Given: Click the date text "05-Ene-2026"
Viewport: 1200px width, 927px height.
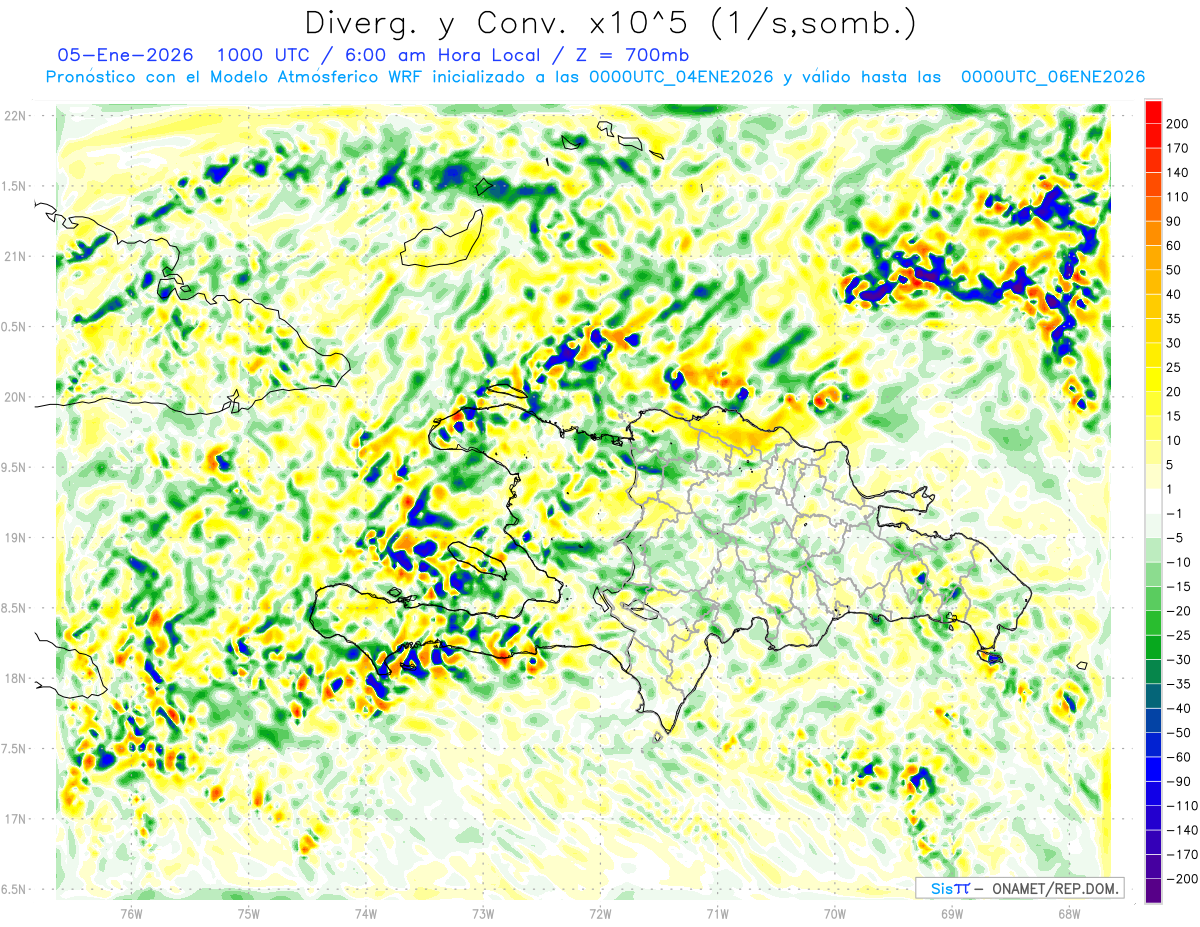Looking at the screenshot, I should tap(126, 55).
